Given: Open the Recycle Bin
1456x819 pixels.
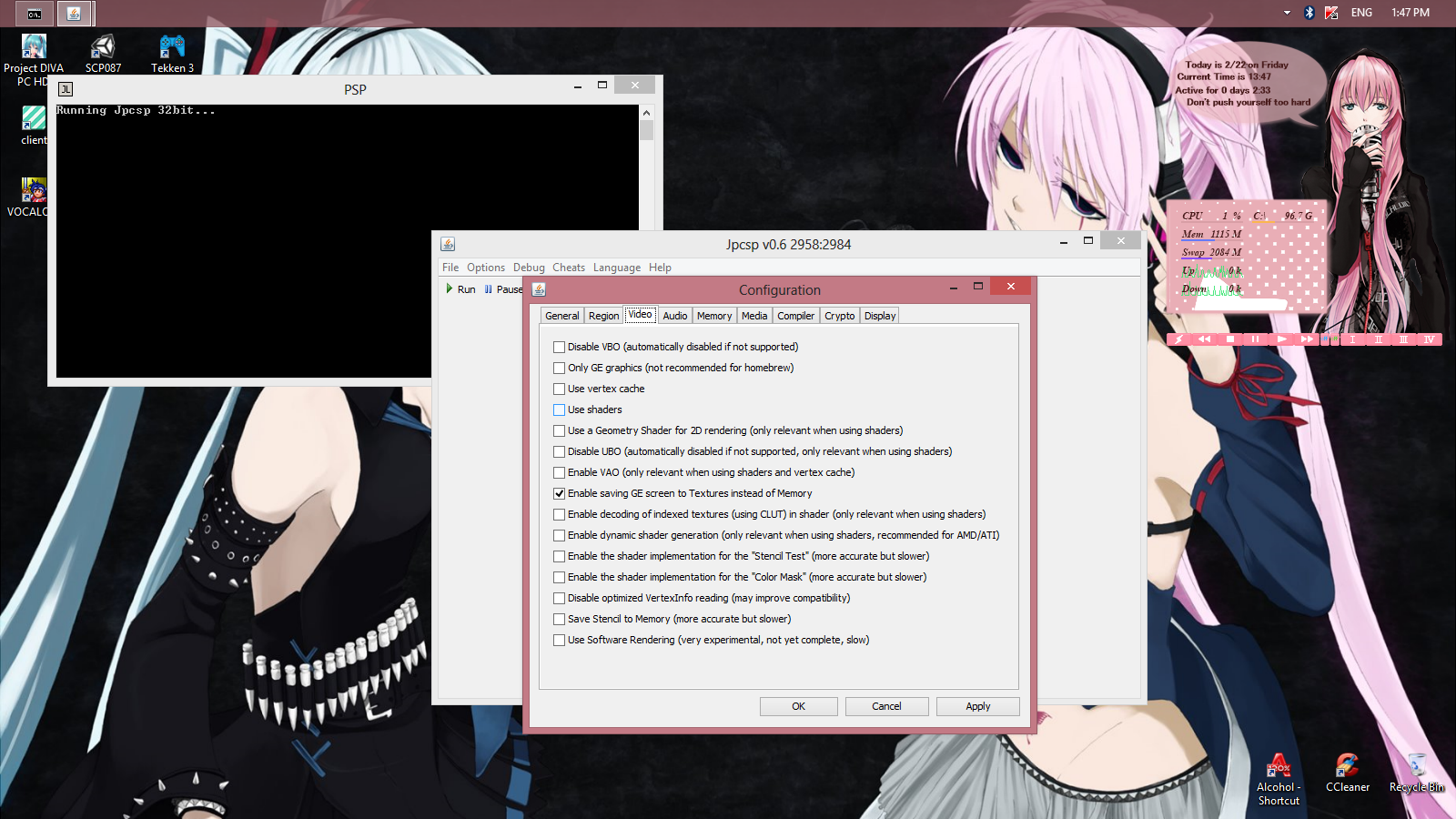Looking at the screenshot, I should 1417,773.
